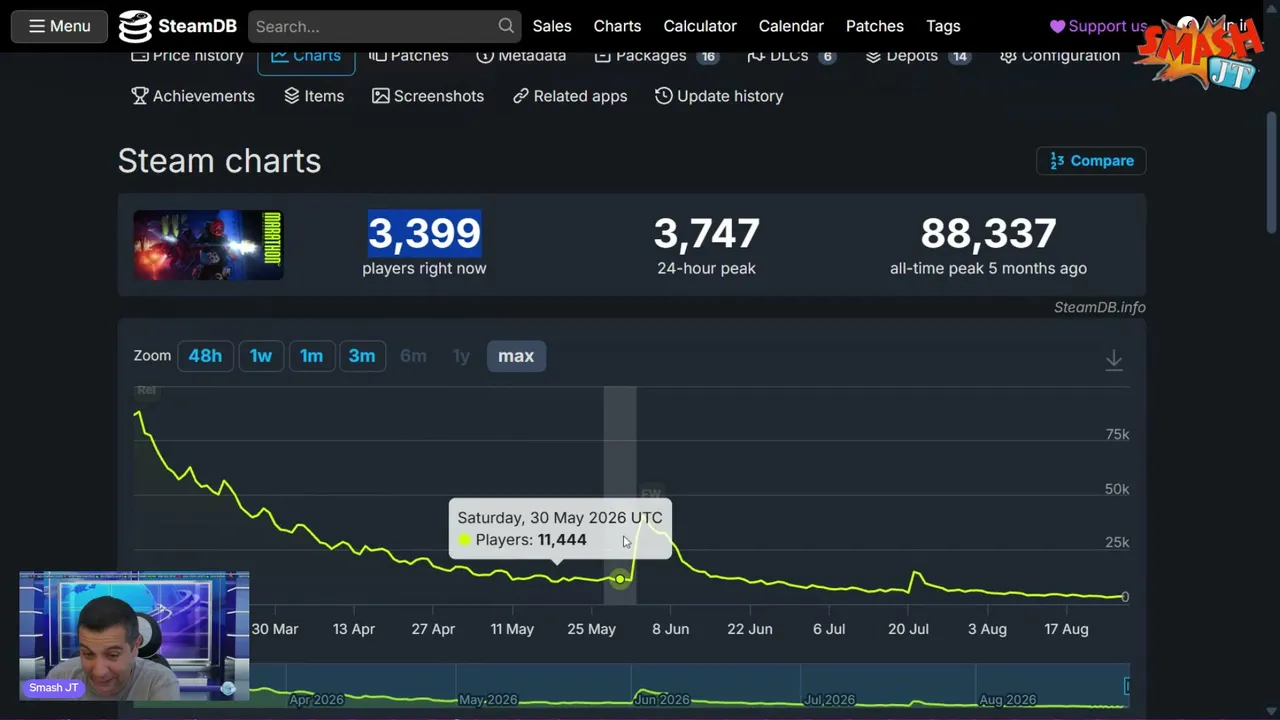Click the page vertical scrollbar thumb
1280x720 pixels.
[1272, 175]
